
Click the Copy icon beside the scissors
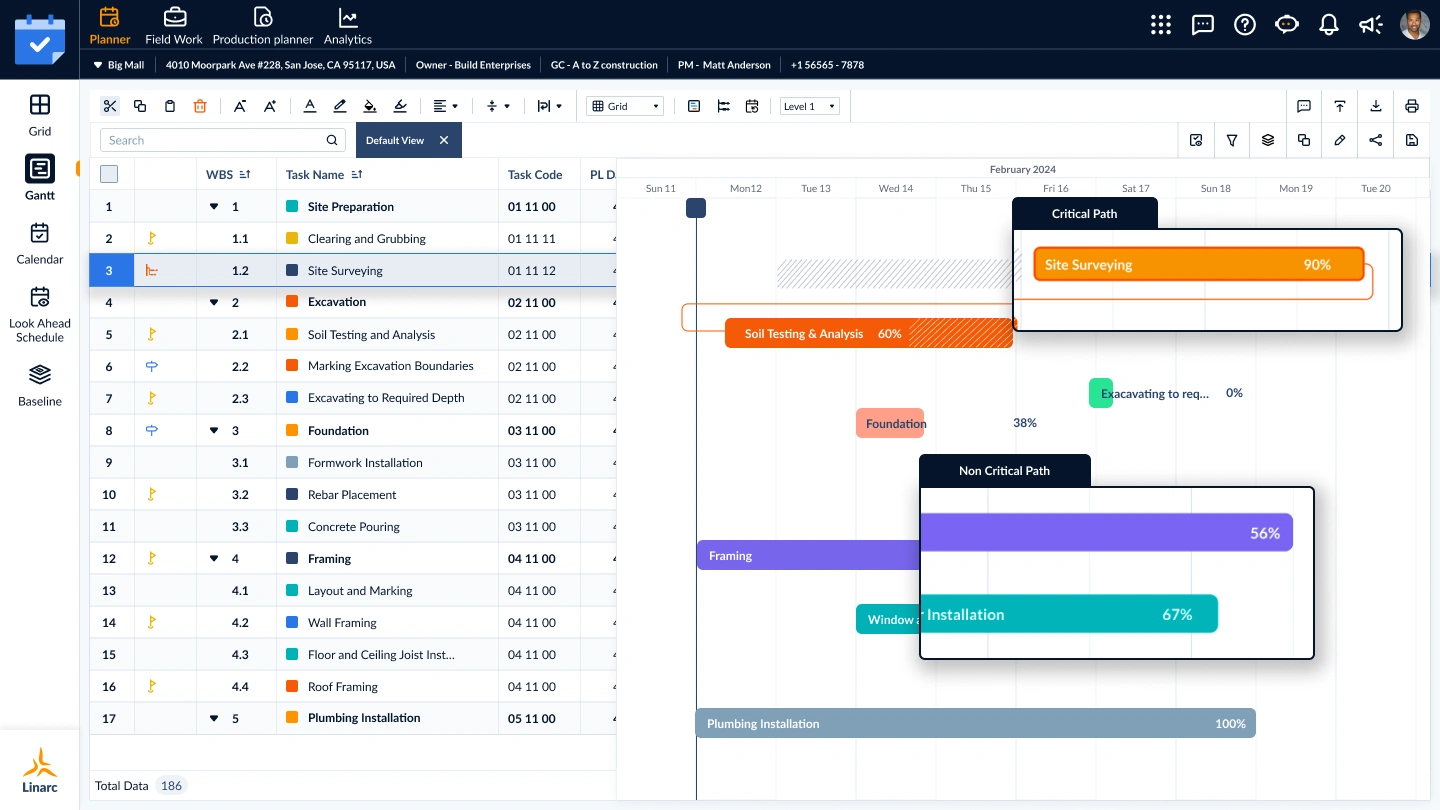140,106
